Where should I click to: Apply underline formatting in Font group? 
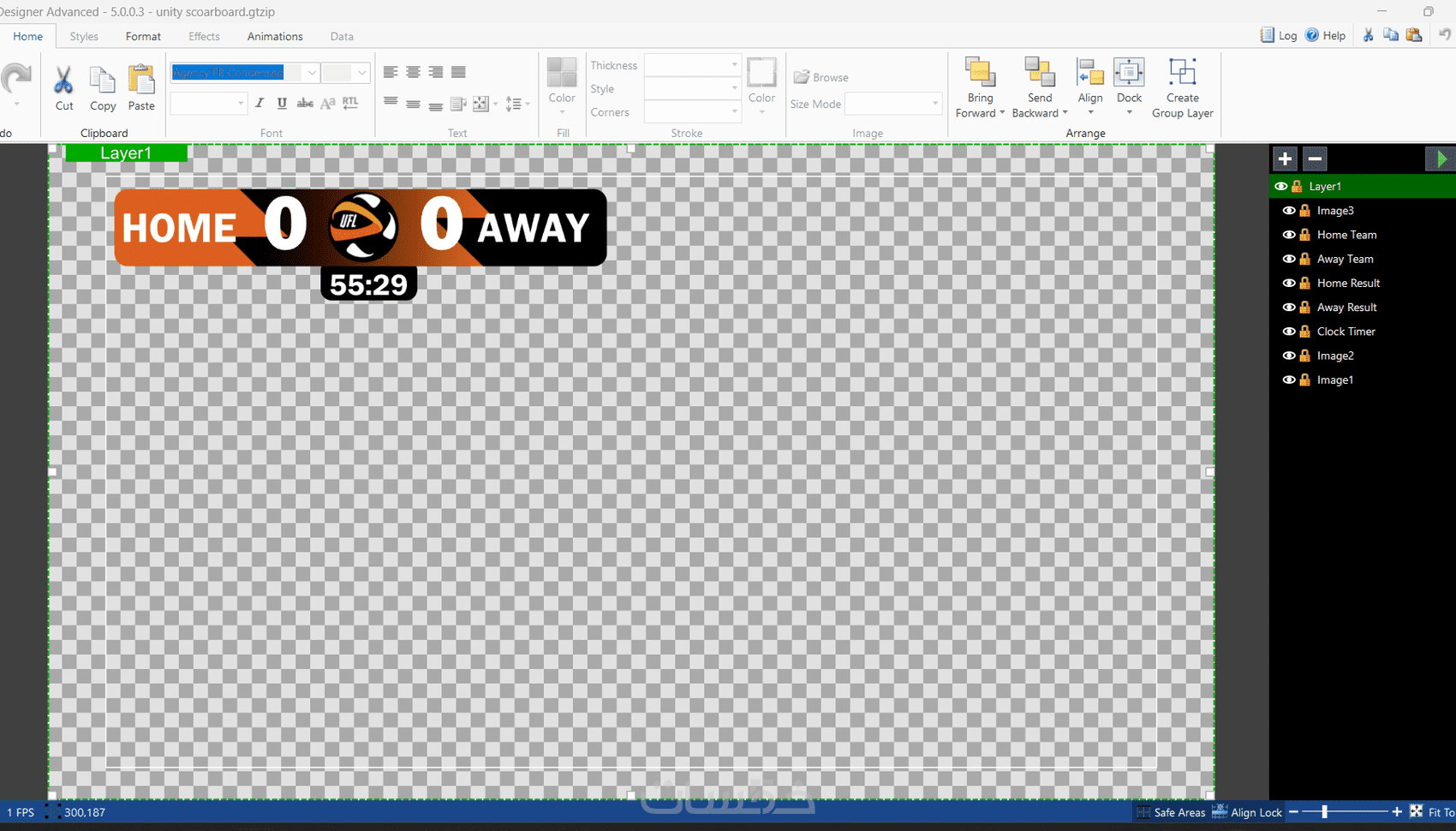[282, 103]
